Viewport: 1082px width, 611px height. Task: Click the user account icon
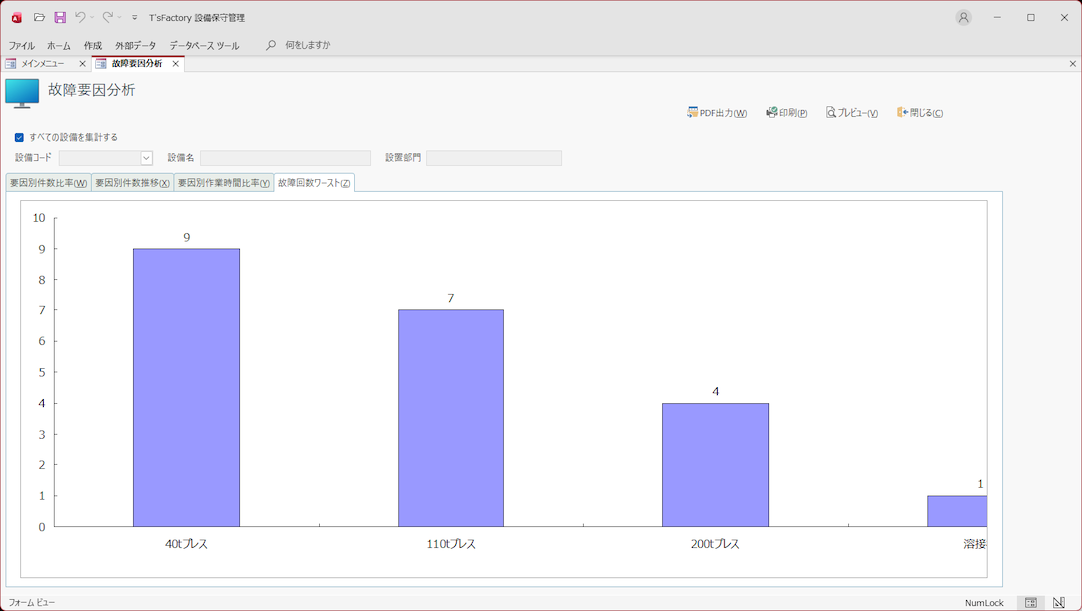coord(963,17)
